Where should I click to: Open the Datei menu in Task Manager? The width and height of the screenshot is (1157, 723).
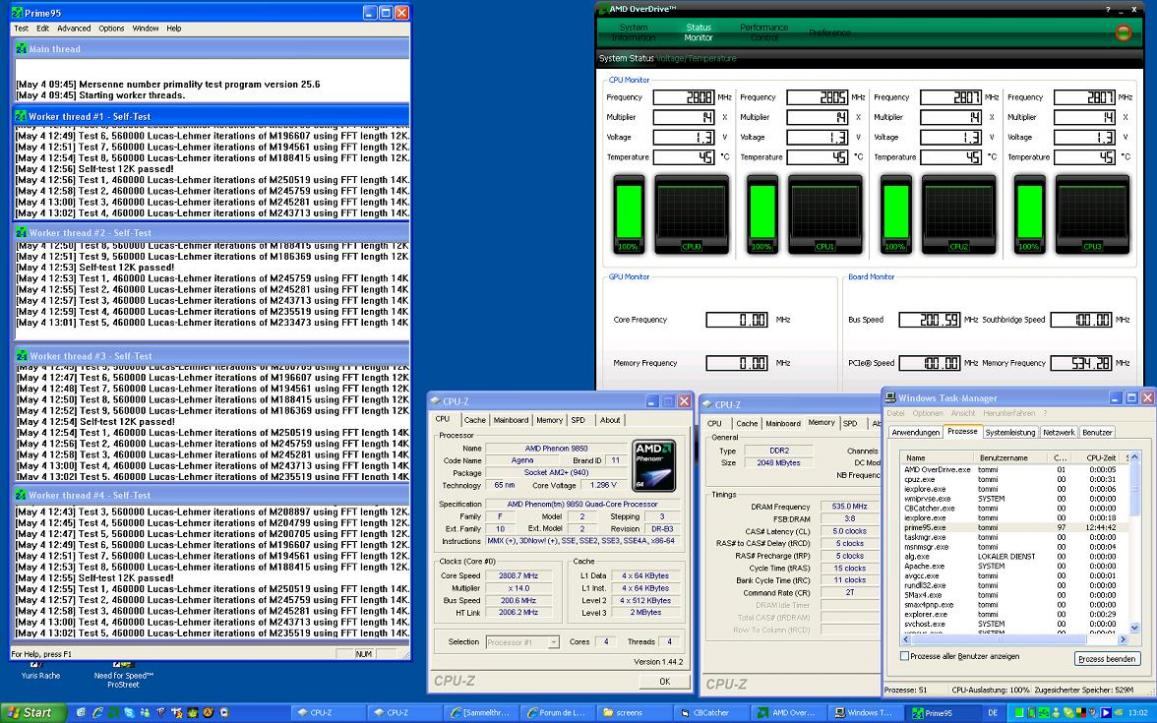(896, 413)
